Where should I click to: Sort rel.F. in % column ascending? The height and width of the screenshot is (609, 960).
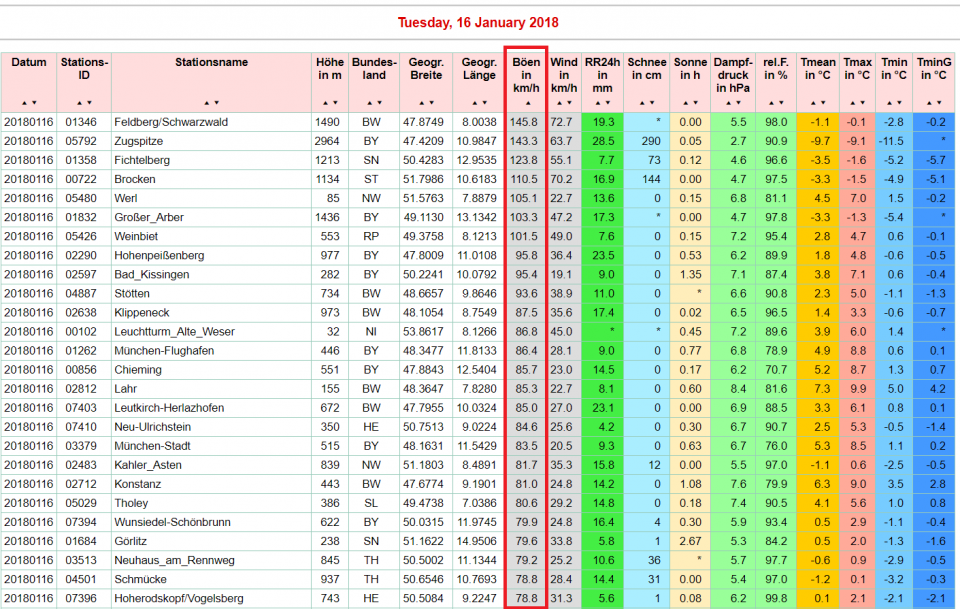(x=770, y=103)
